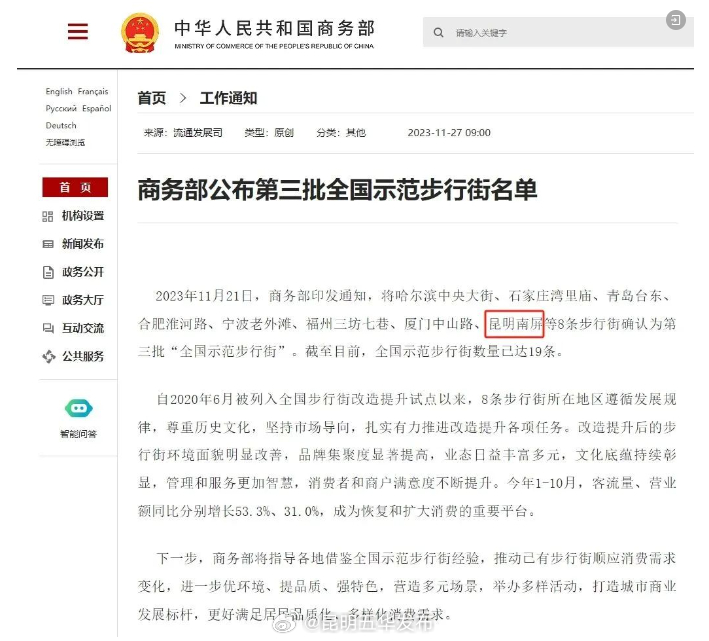Open the red hamburger menu
The width and height of the screenshot is (709, 641).
click(78, 31)
